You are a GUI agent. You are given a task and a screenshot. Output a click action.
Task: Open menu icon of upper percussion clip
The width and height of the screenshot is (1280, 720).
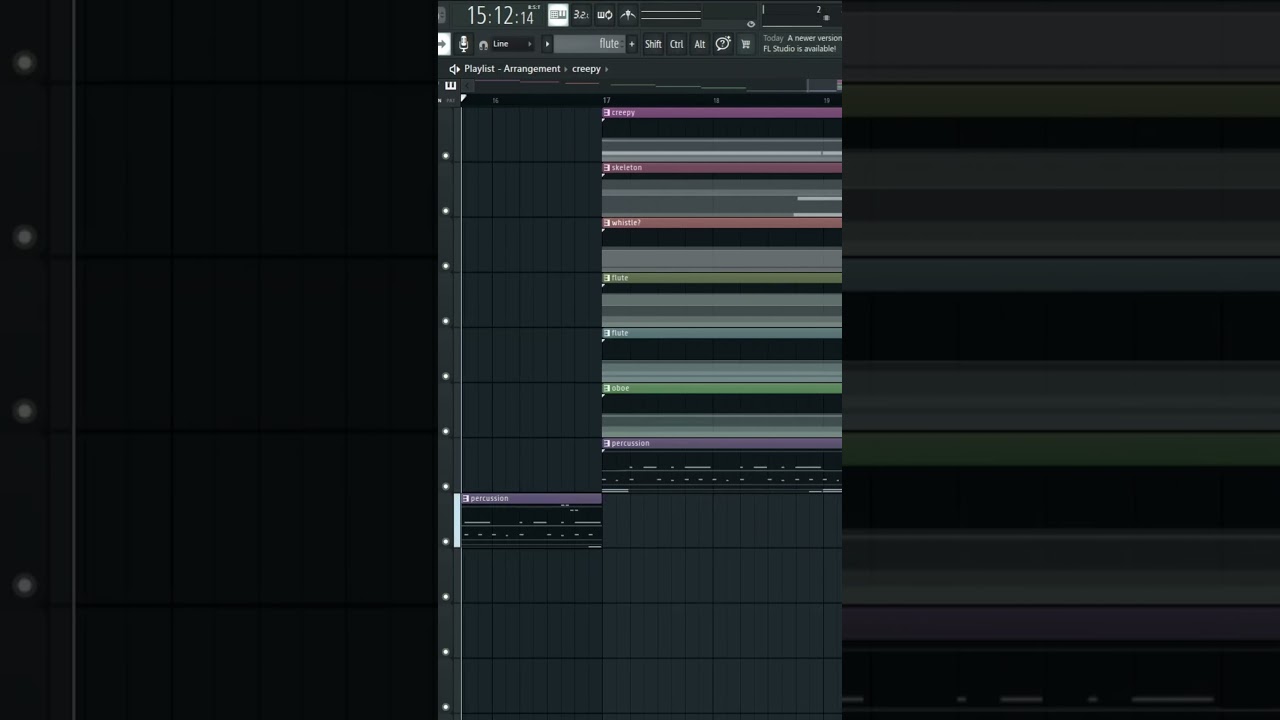pyautogui.click(x=607, y=443)
